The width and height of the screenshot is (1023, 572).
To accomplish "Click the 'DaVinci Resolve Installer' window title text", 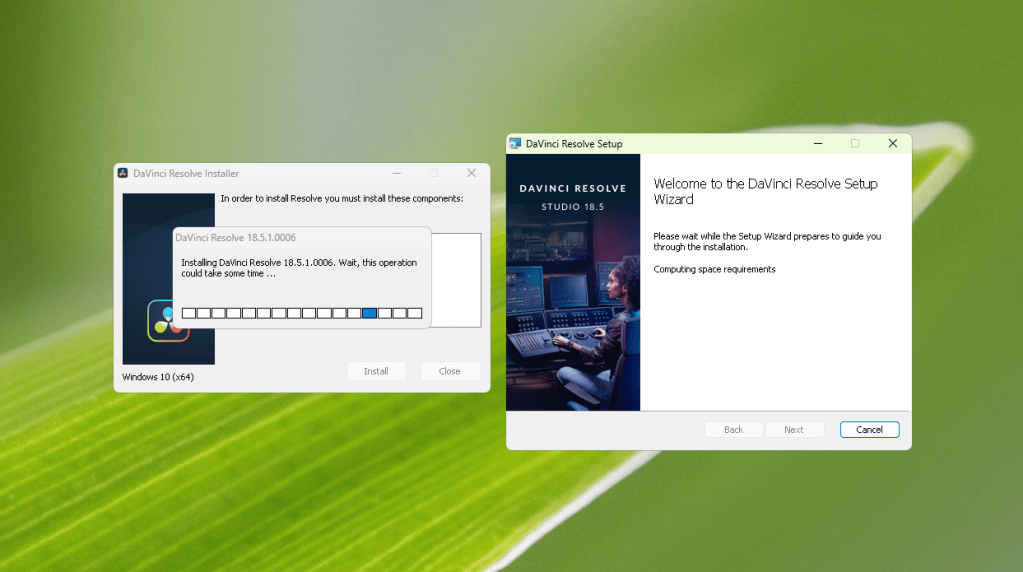I will [x=186, y=173].
